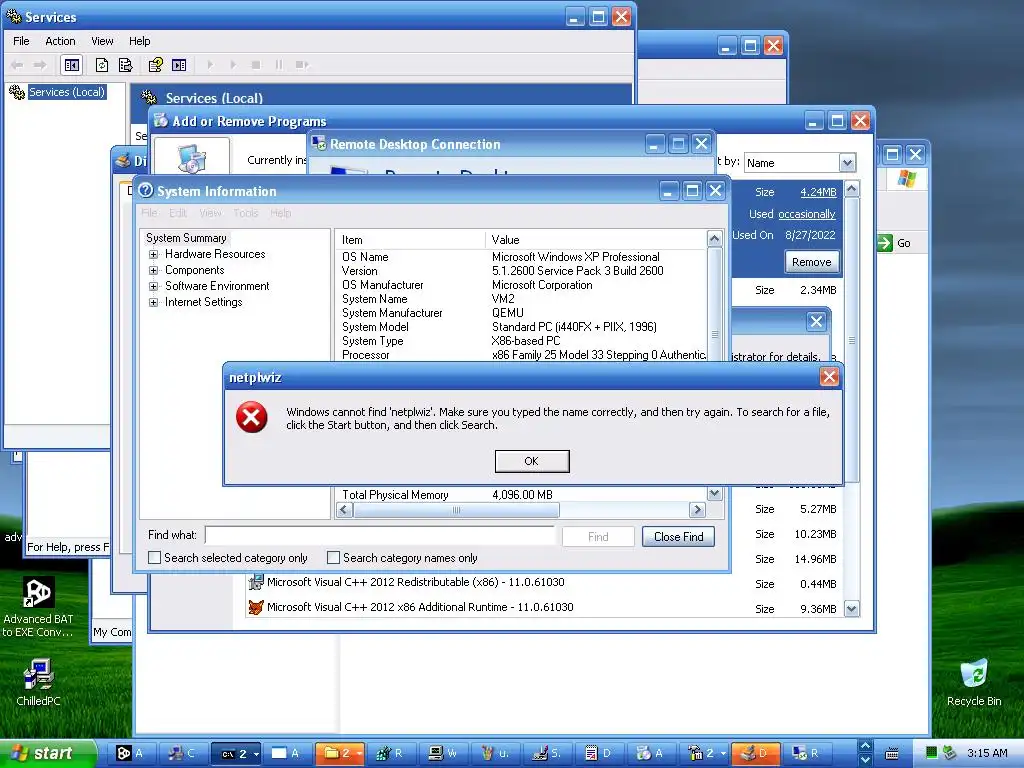Click the 3:15 AM clock
This screenshot has width=1024, height=768.
pyautogui.click(x=987, y=753)
